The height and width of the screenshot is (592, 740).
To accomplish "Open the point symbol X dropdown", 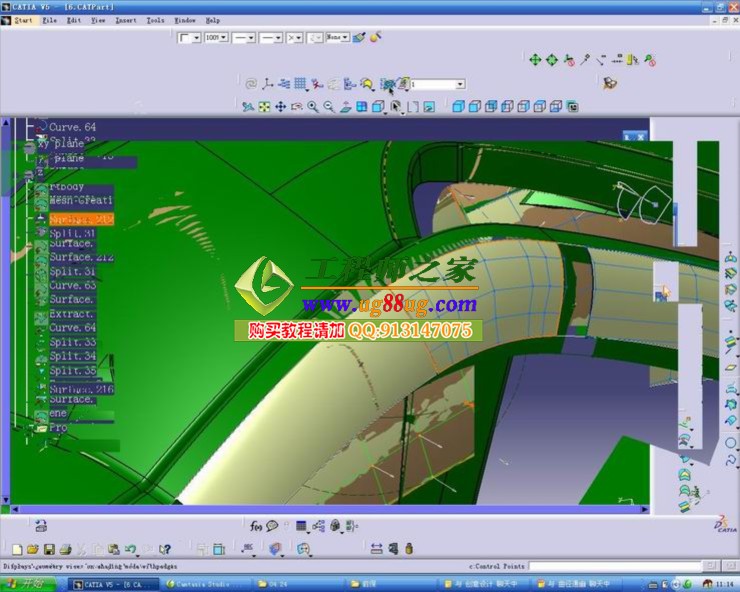I will pyautogui.click(x=295, y=37).
